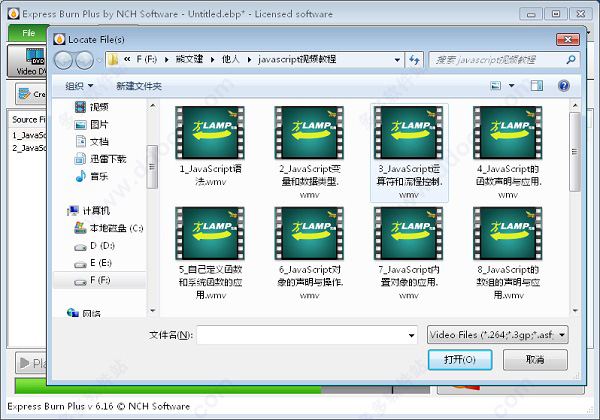This screenshot has height=420, width=600.
Task: Click the Source File column header in Express Burn
Action: pyautogui.click(x=28, y=120)
